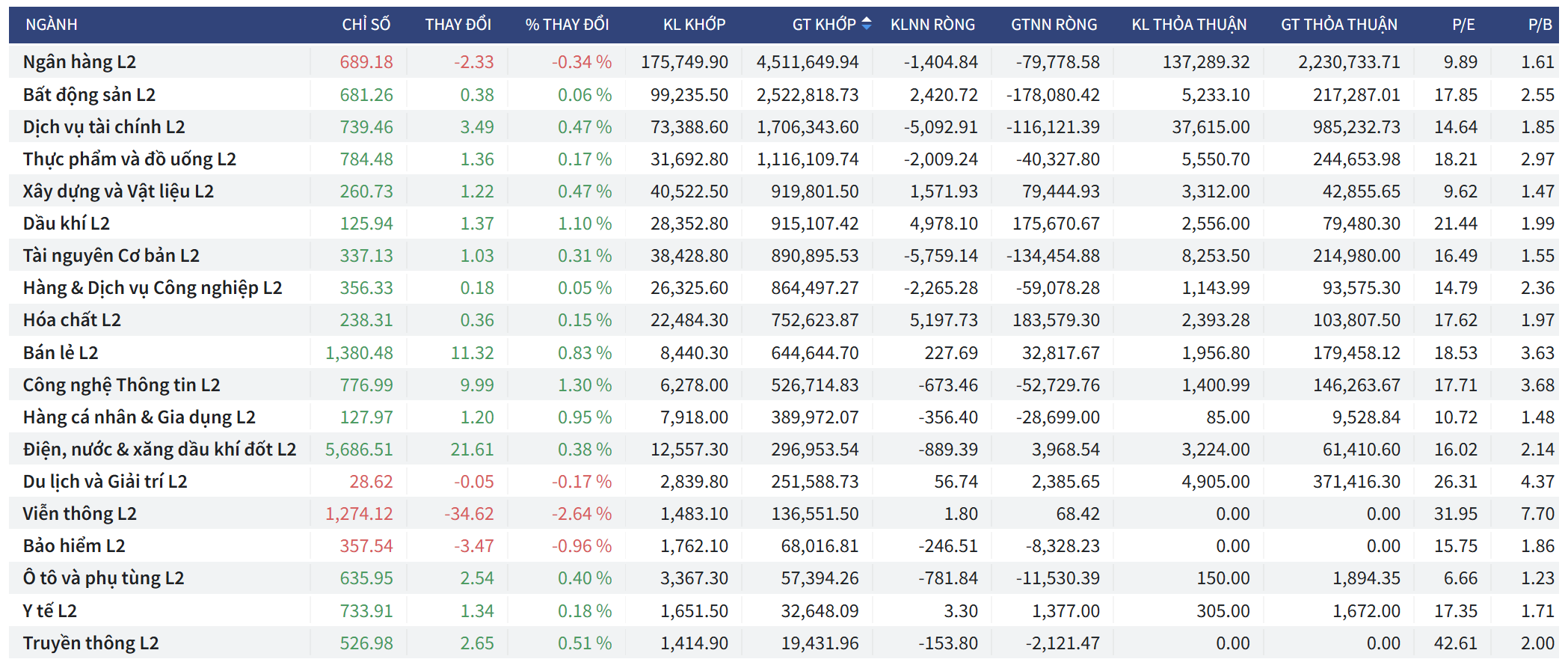
Task: Sort by % THAY ĐỔI header
Action: pos(567,25)
